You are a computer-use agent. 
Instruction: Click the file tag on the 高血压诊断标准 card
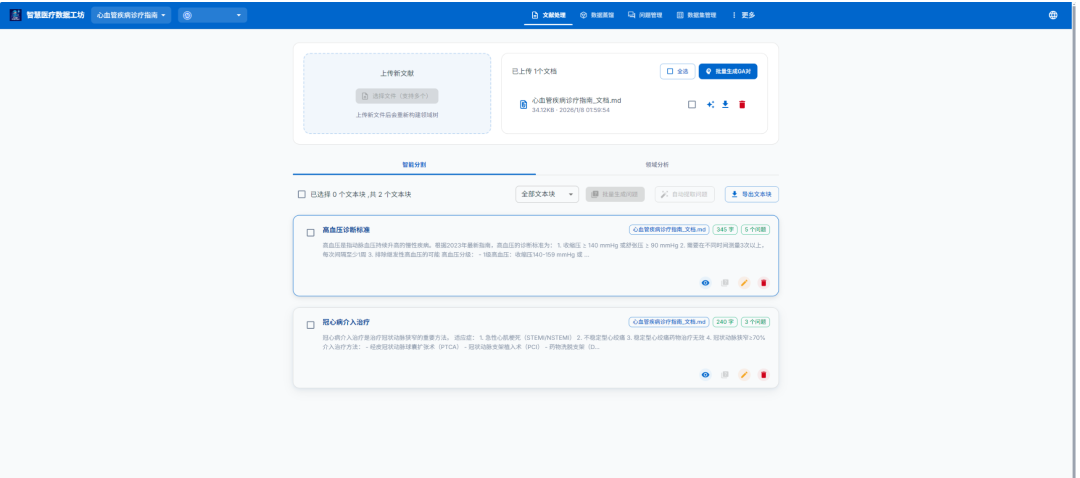669,229
